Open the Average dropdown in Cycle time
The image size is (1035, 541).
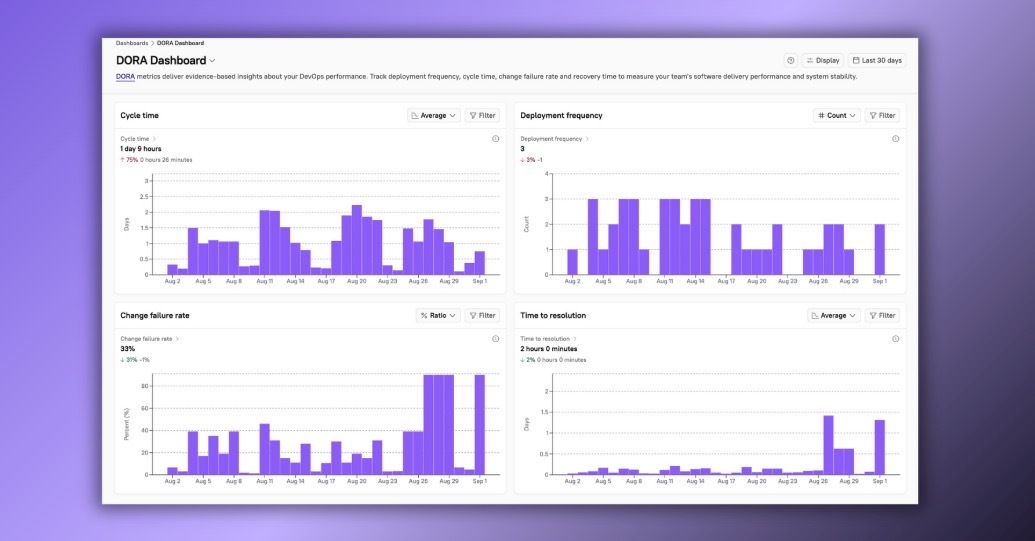point(434,116)
